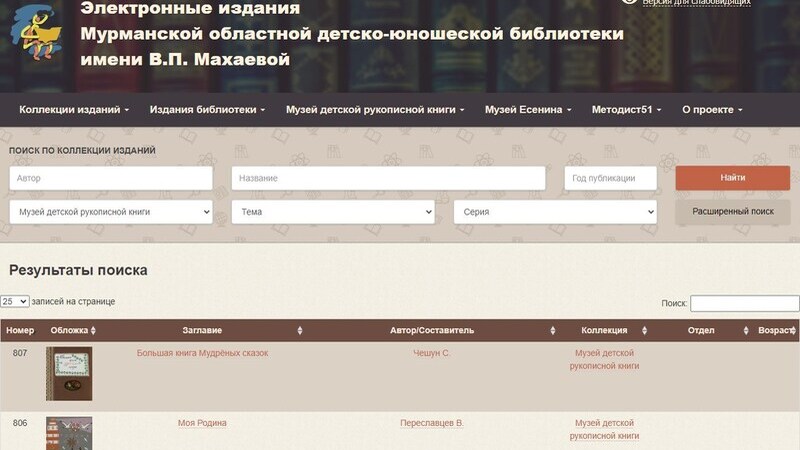Open the visually impaired version link

coord(696,3)
